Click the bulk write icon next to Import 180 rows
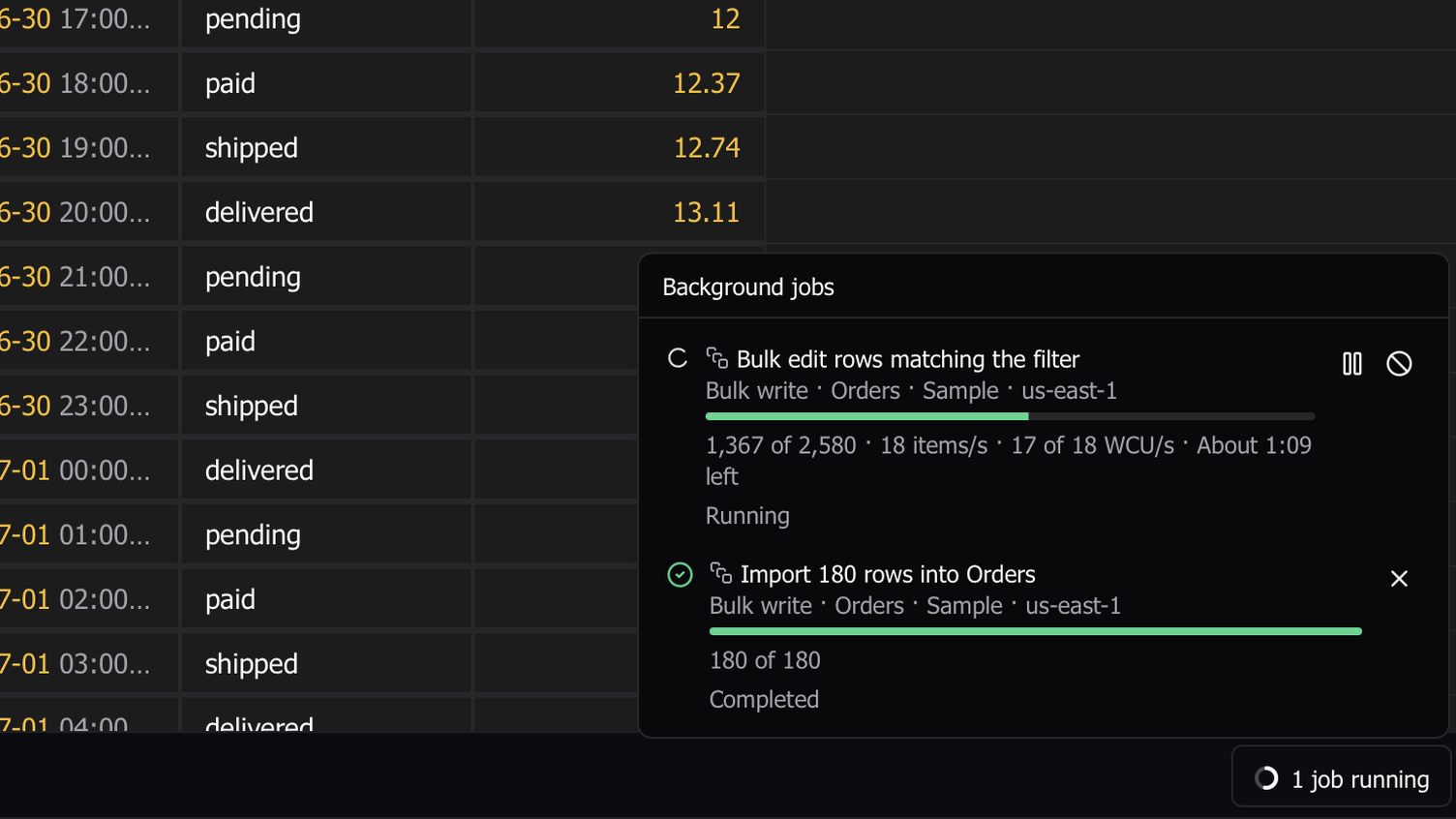The height and width of the screenshot is (819, 1456). 721,573
